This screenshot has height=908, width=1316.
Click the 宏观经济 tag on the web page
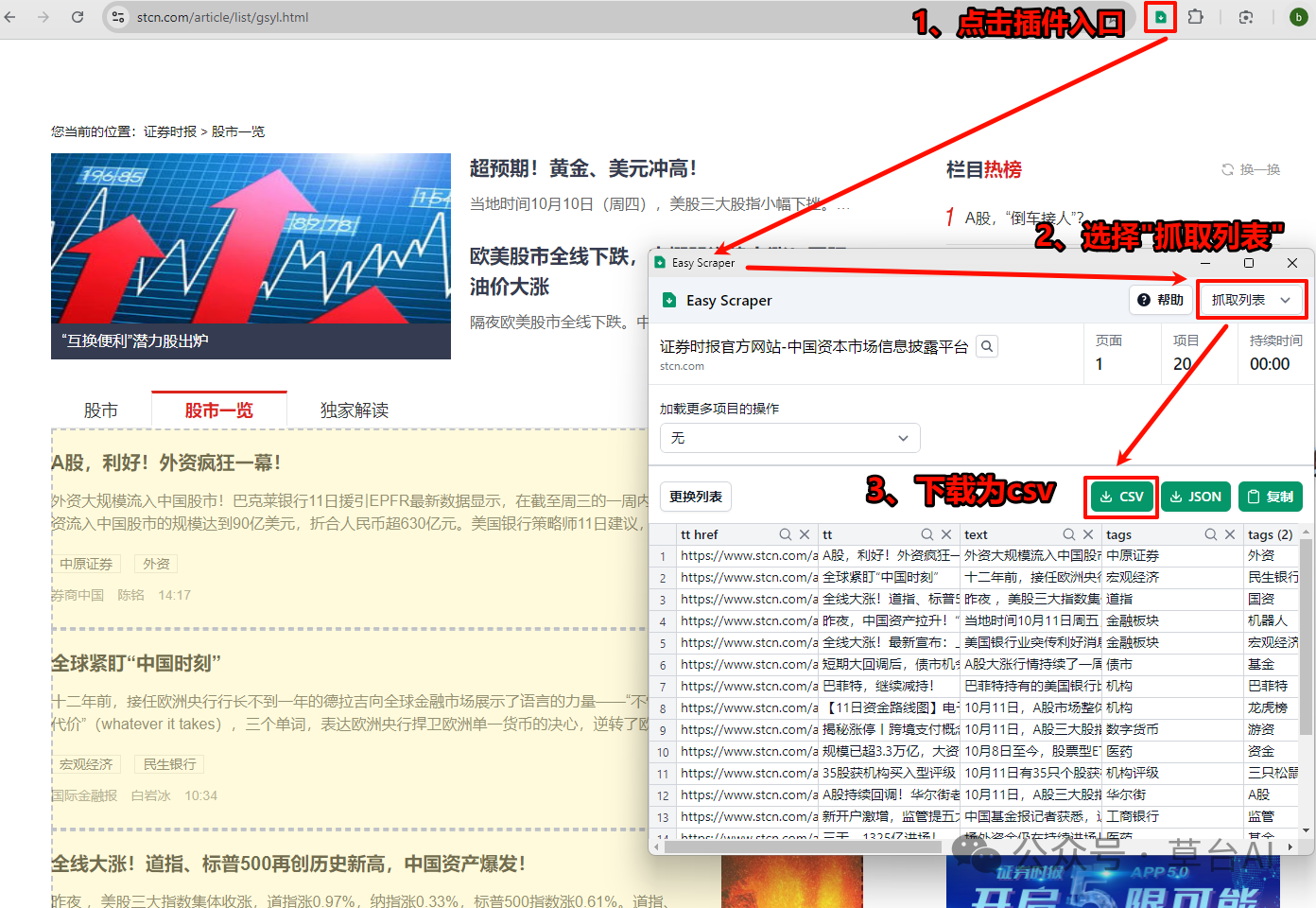tap(86, 764)
